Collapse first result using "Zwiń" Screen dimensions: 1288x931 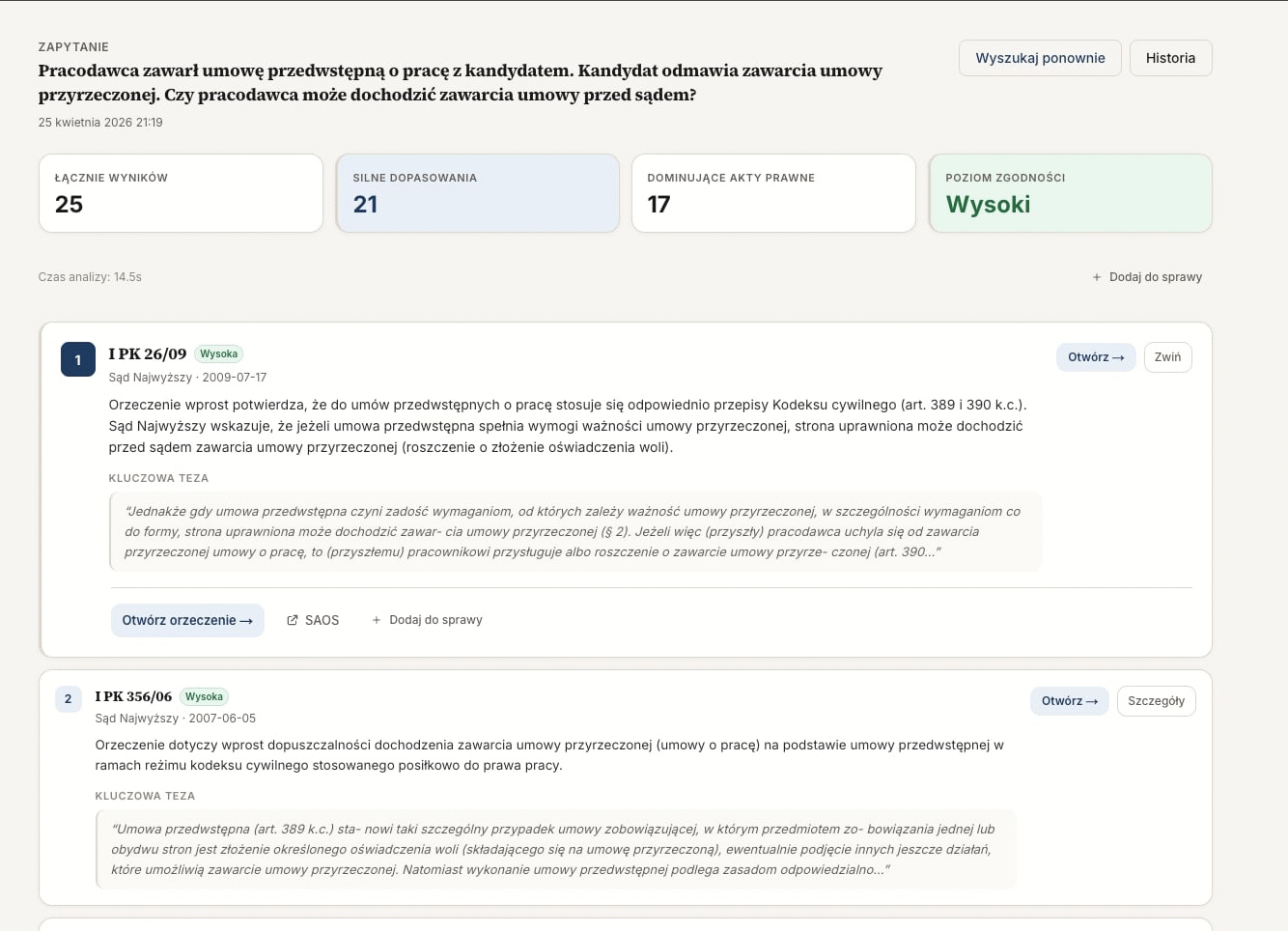(x=1167, y=356)
